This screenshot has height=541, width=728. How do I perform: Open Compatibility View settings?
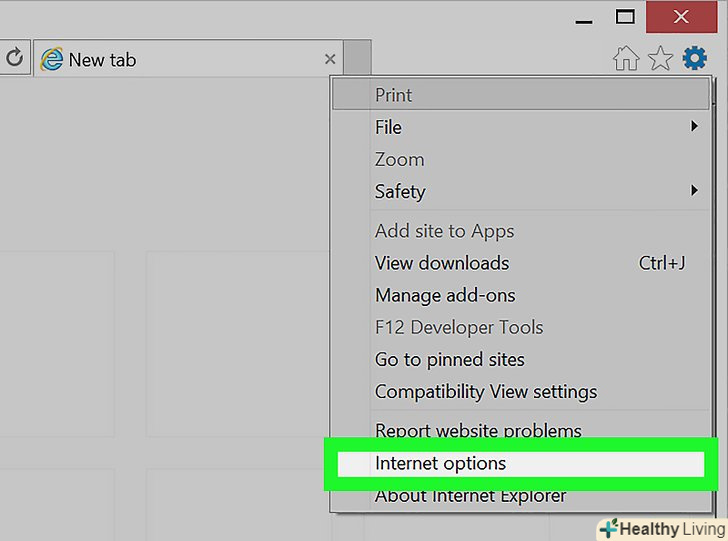point(520,392)
